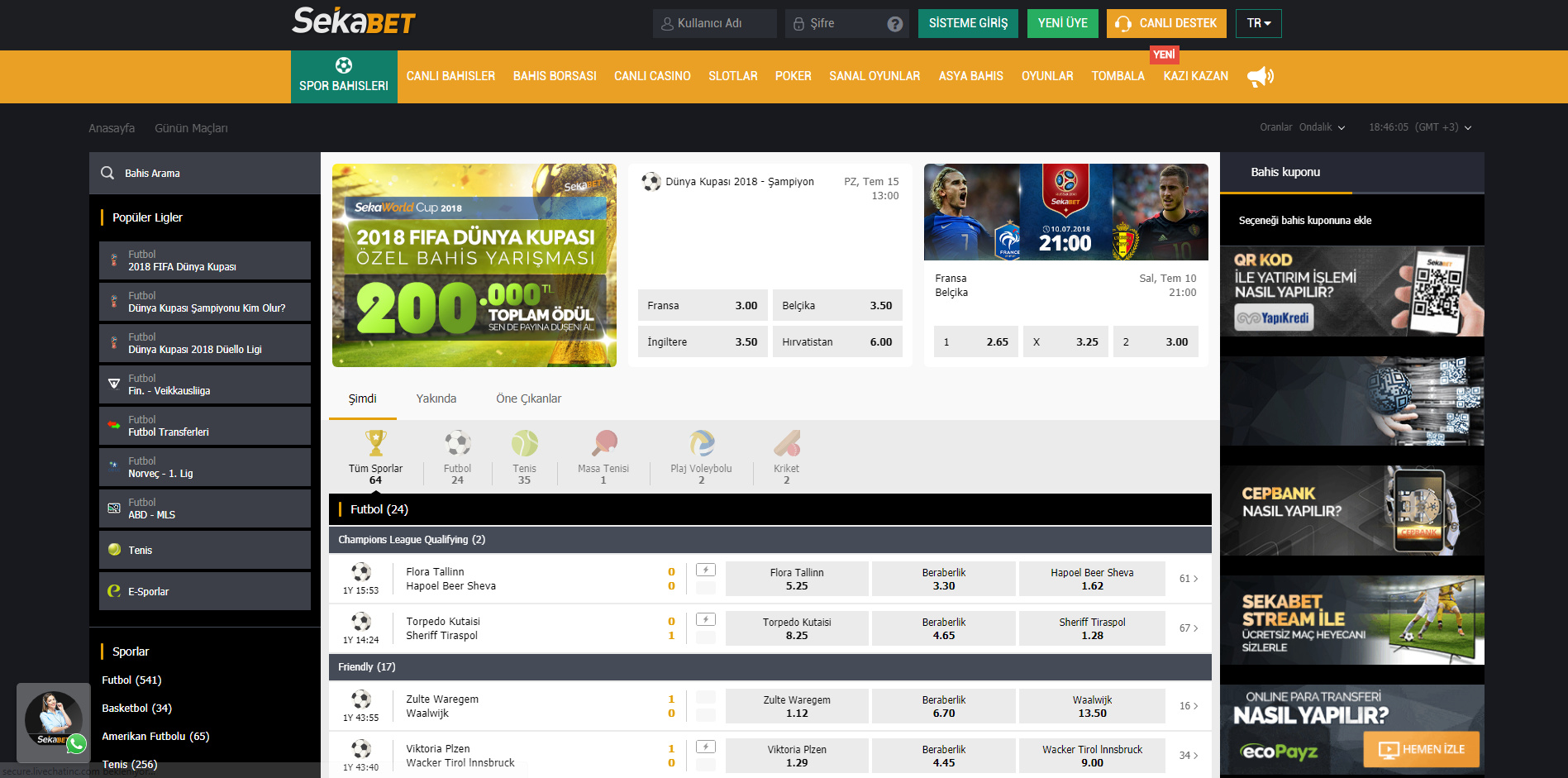Click the Bahis Arama search magnifier icon
Screen dimensions: 1568x778
coord(107,173)
